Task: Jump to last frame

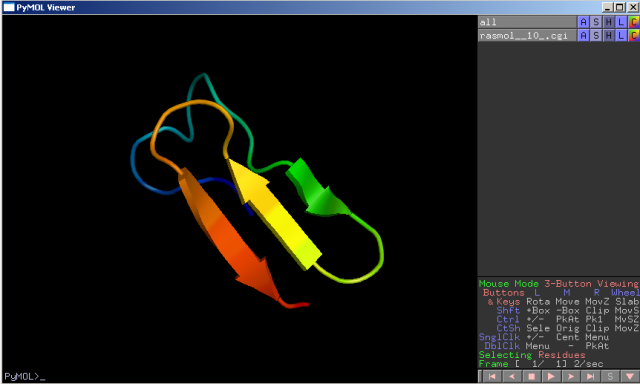Action: click(590, 376)
